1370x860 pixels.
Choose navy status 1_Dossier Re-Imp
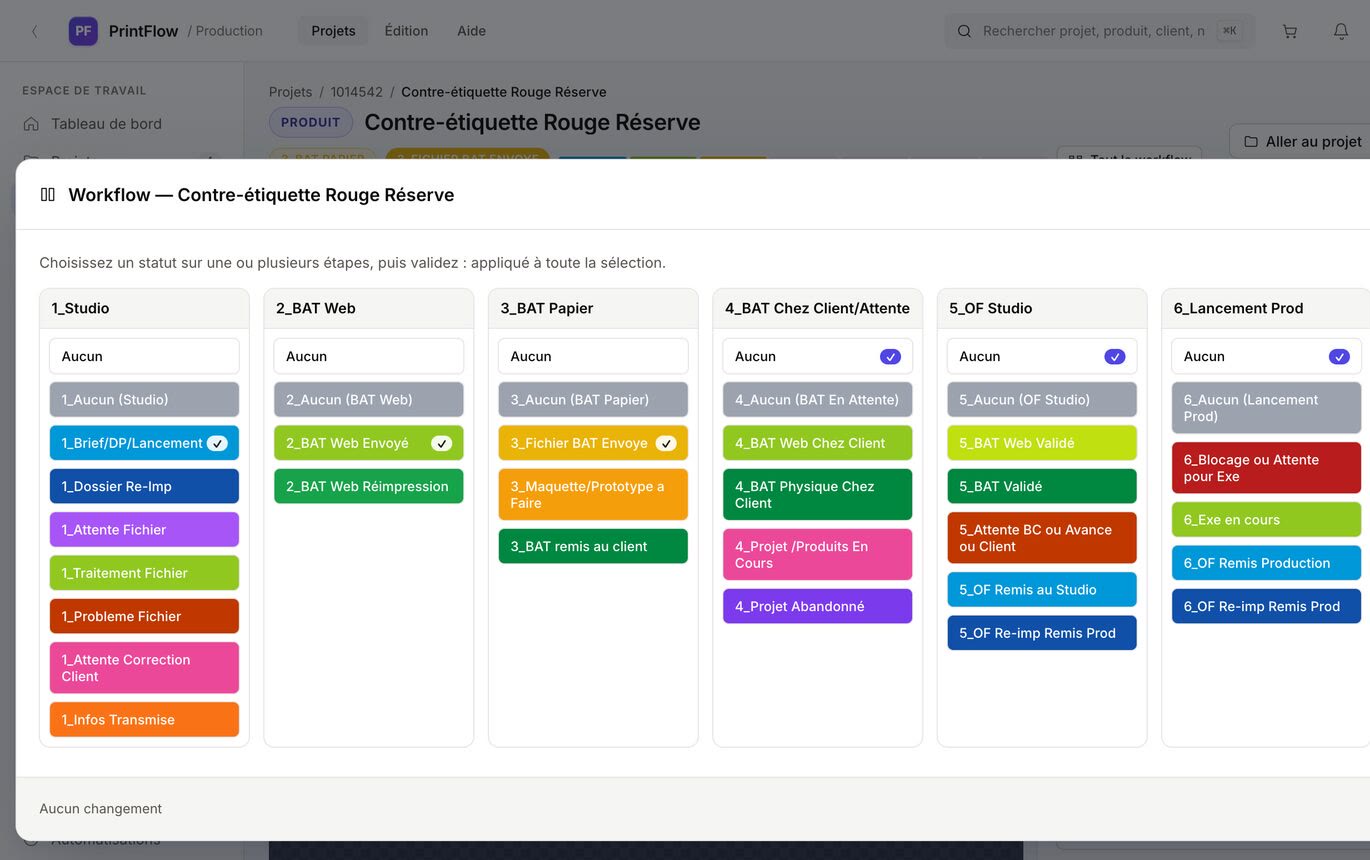click(x=144, y=486)
